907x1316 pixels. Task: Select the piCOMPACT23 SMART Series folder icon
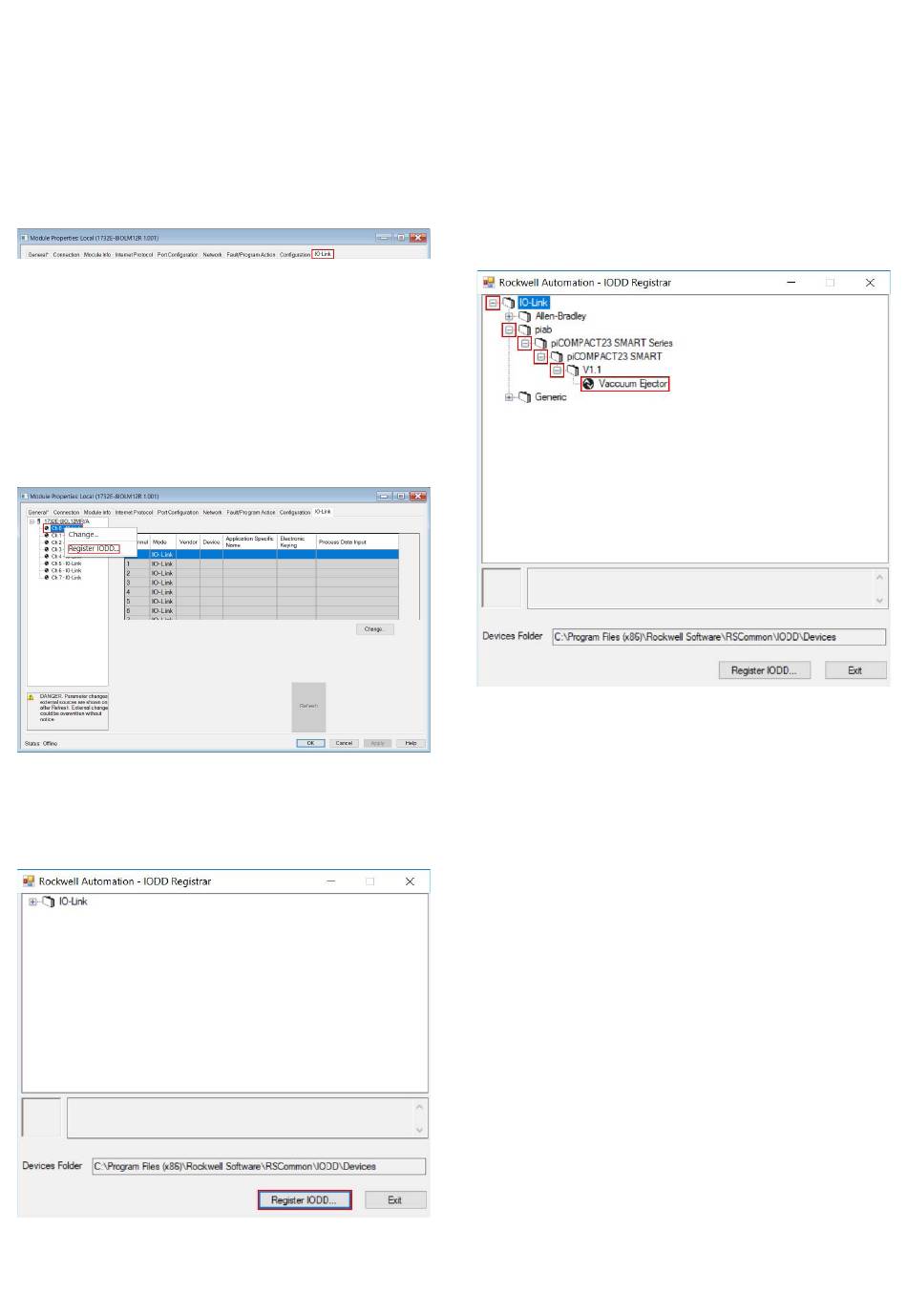click(540, 343)
